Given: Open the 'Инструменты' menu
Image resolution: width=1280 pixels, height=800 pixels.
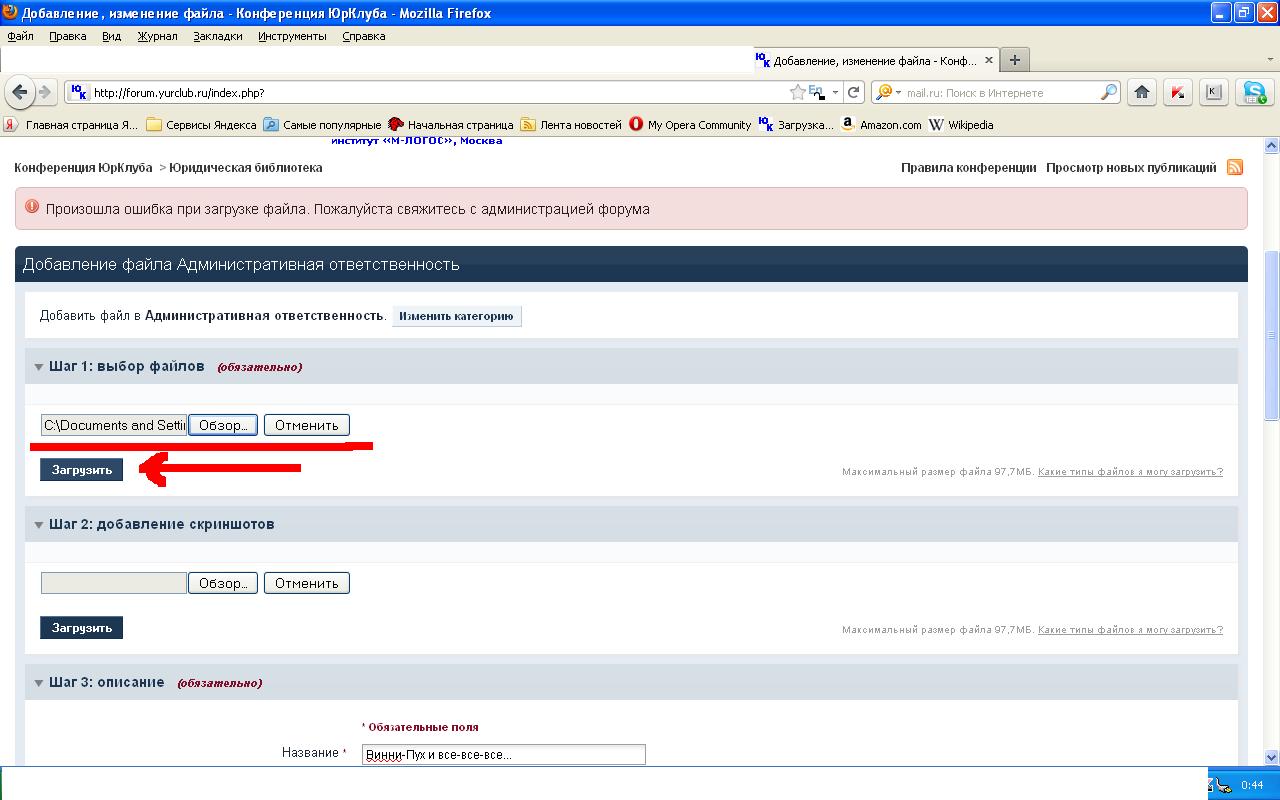Looking at the screenshot, I should 292,36.
